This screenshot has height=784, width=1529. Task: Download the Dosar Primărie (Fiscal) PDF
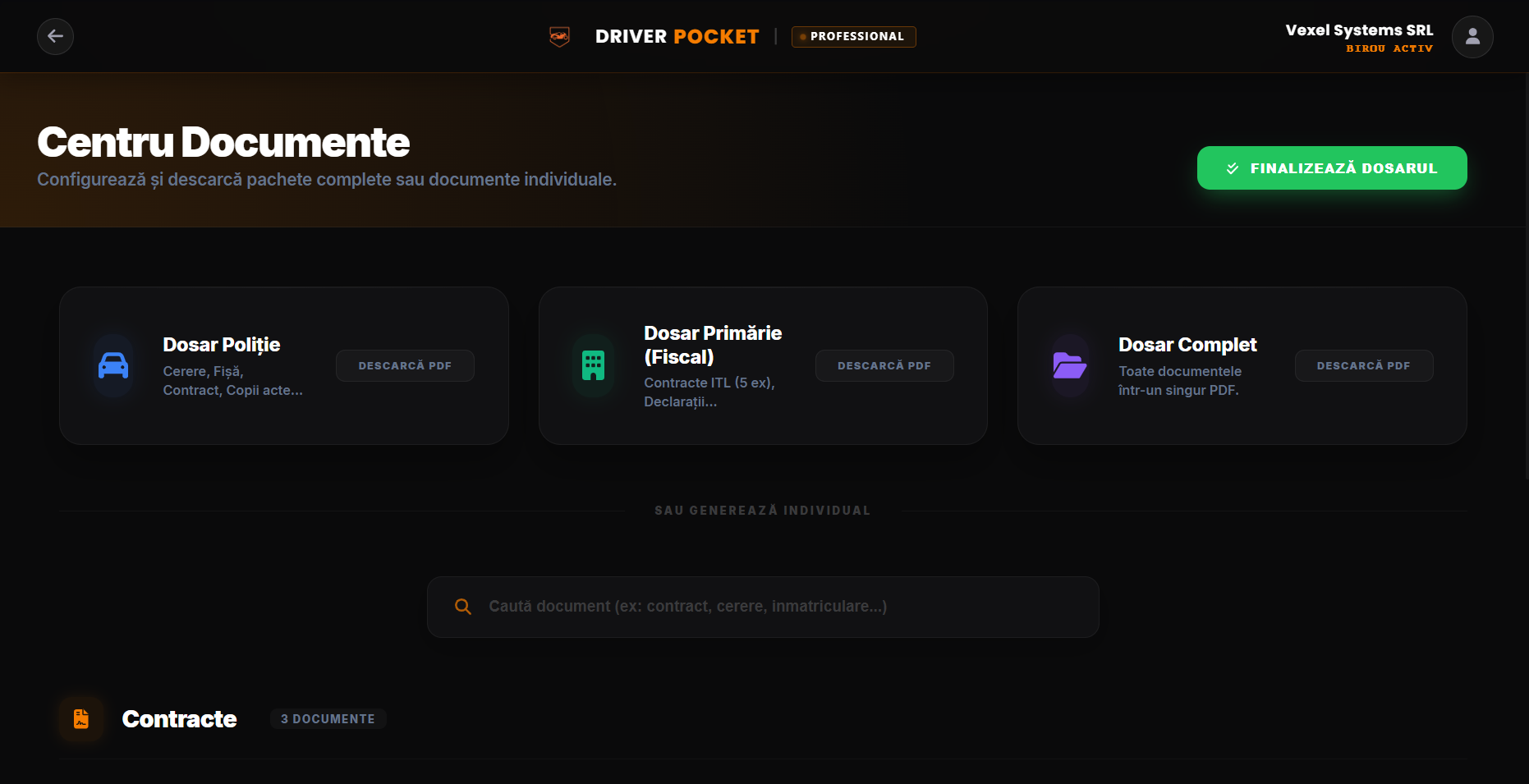(x=884, y=365)
